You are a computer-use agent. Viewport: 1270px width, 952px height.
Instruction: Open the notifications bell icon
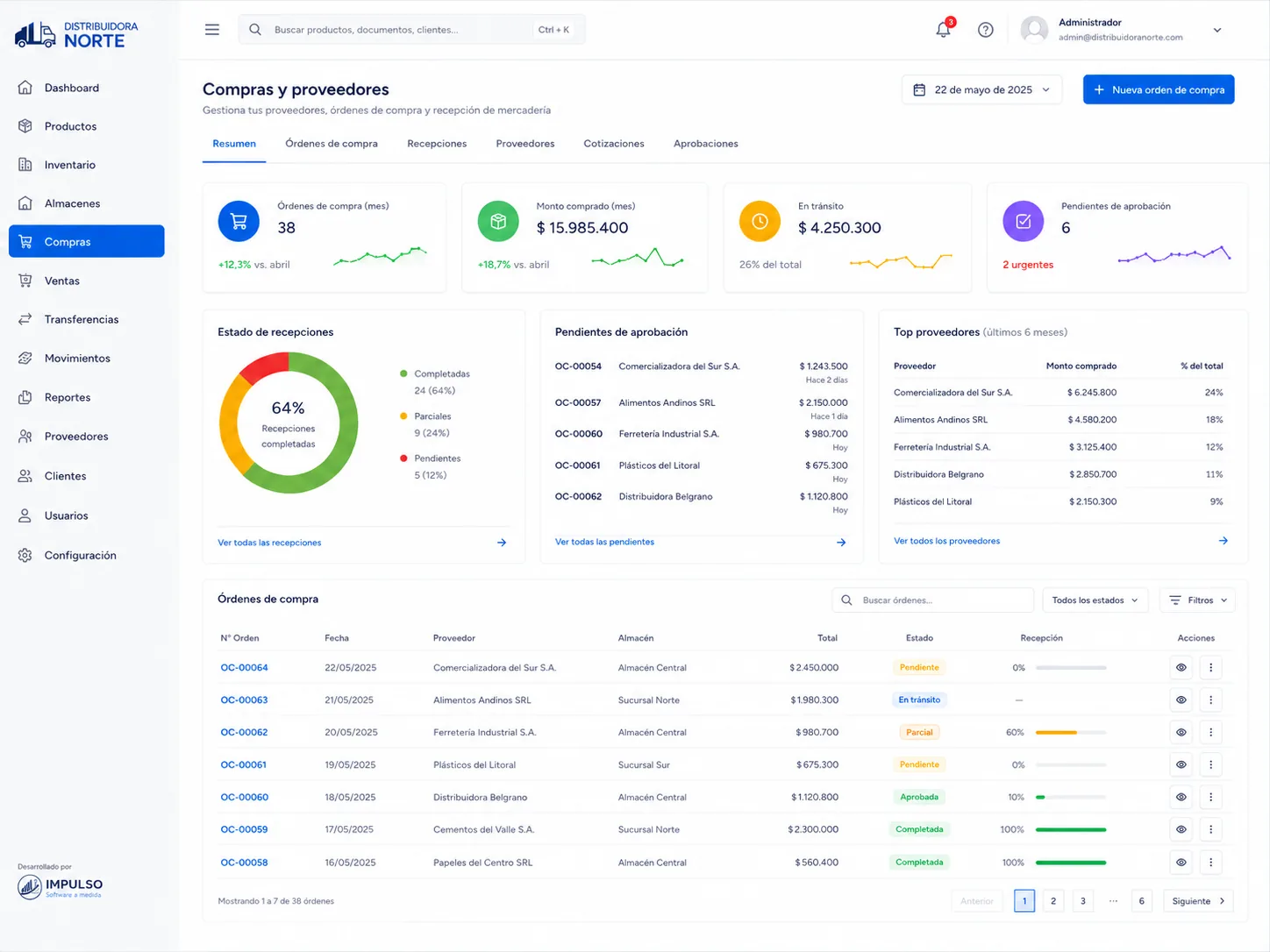click(944, 29)
